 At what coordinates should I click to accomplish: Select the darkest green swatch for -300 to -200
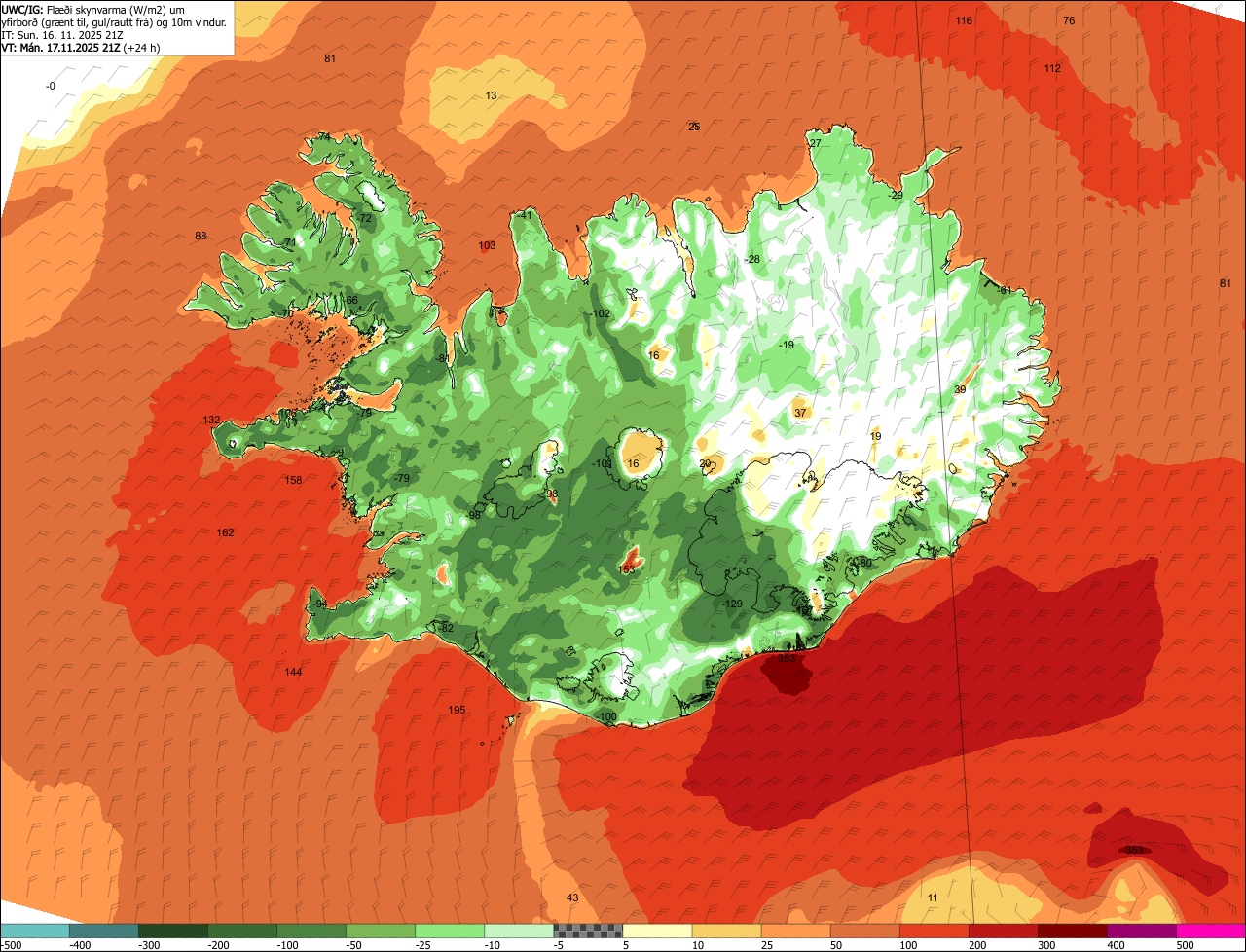tap(172, 931)
